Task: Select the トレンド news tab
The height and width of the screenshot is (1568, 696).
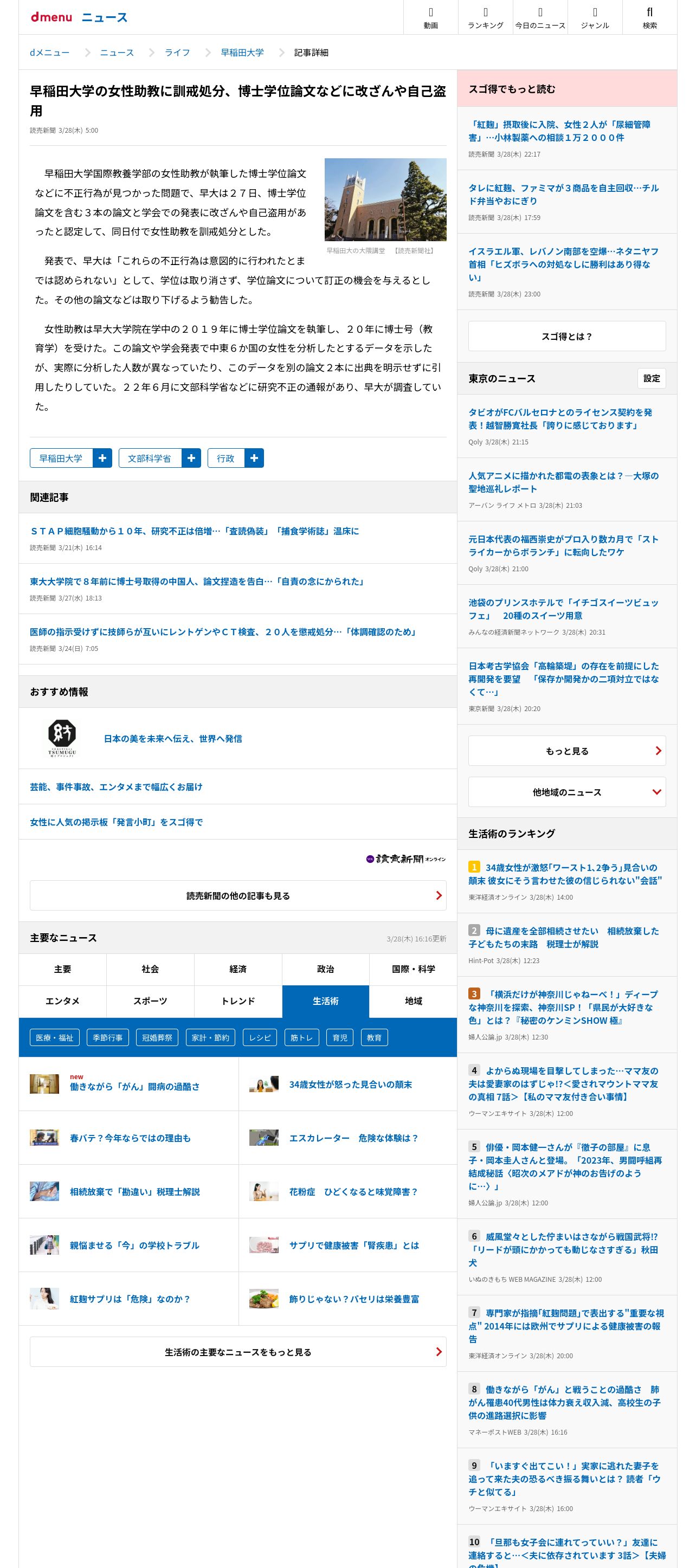Action: (238, 1001)
